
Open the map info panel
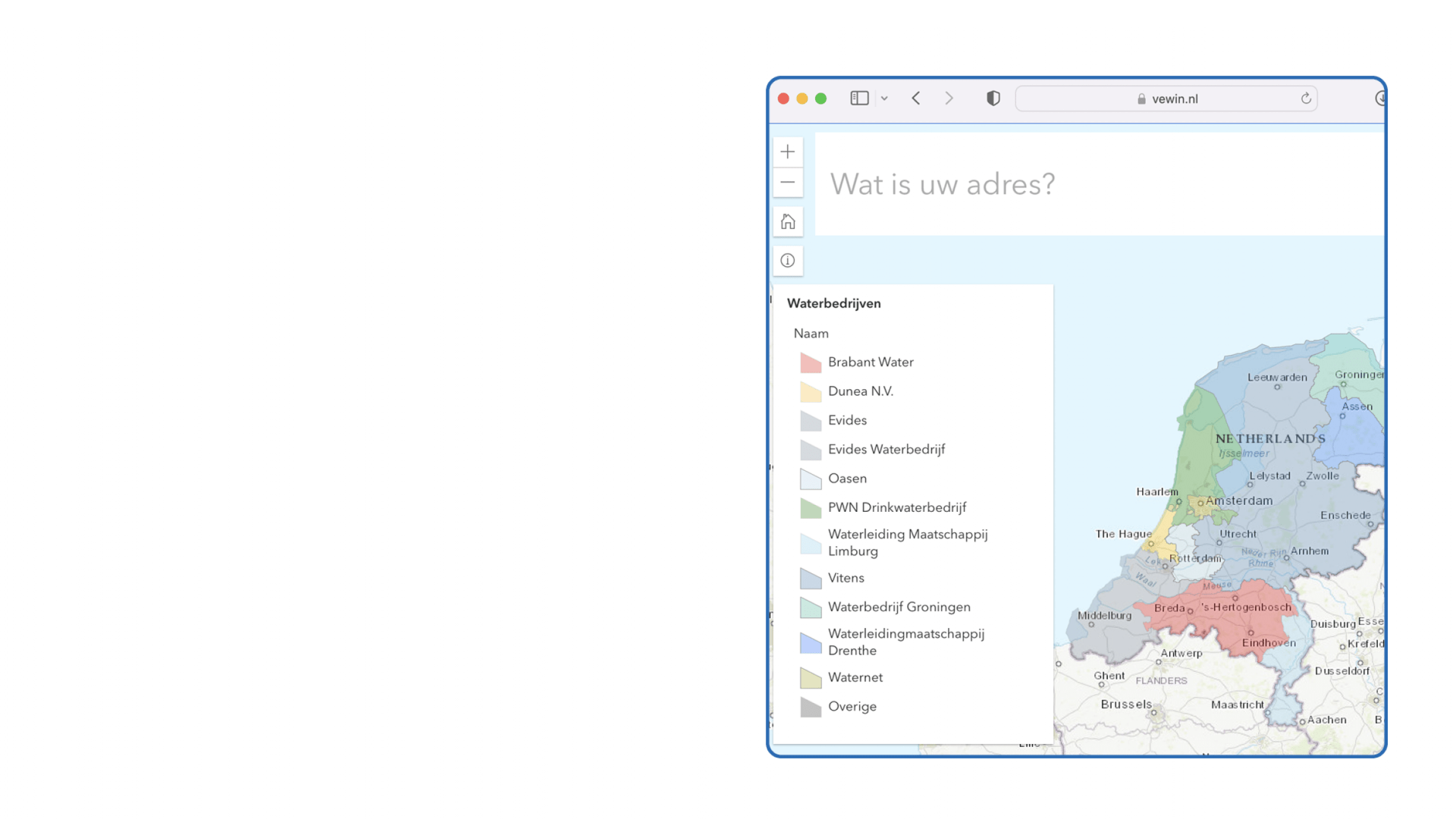point(788,261)
